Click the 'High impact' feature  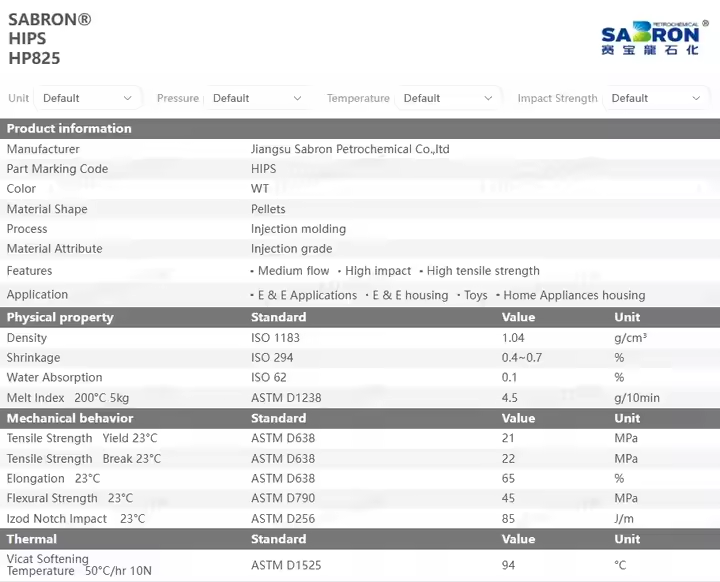coord(378,271)
